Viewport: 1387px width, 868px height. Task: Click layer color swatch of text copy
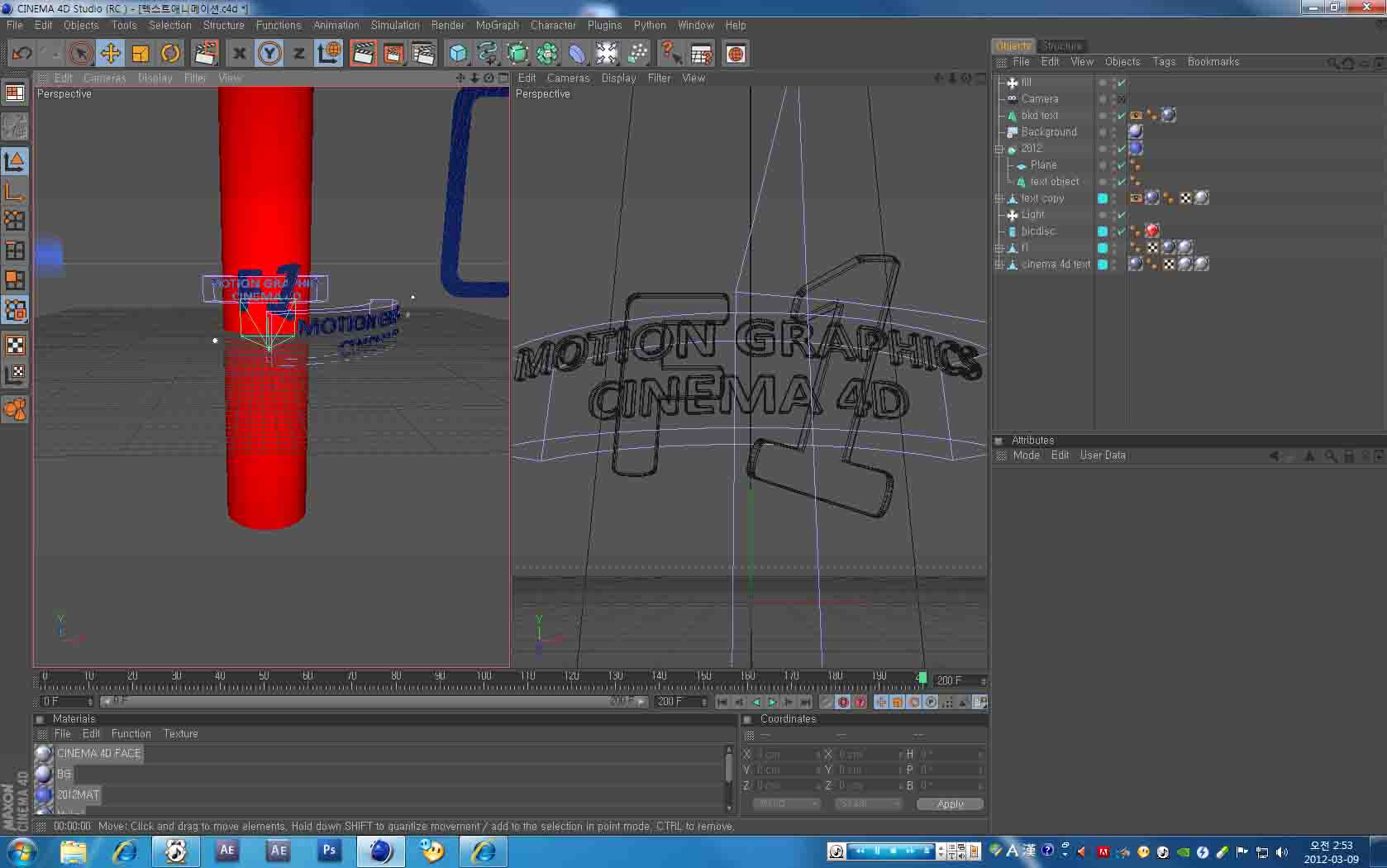pos(1102,198)
